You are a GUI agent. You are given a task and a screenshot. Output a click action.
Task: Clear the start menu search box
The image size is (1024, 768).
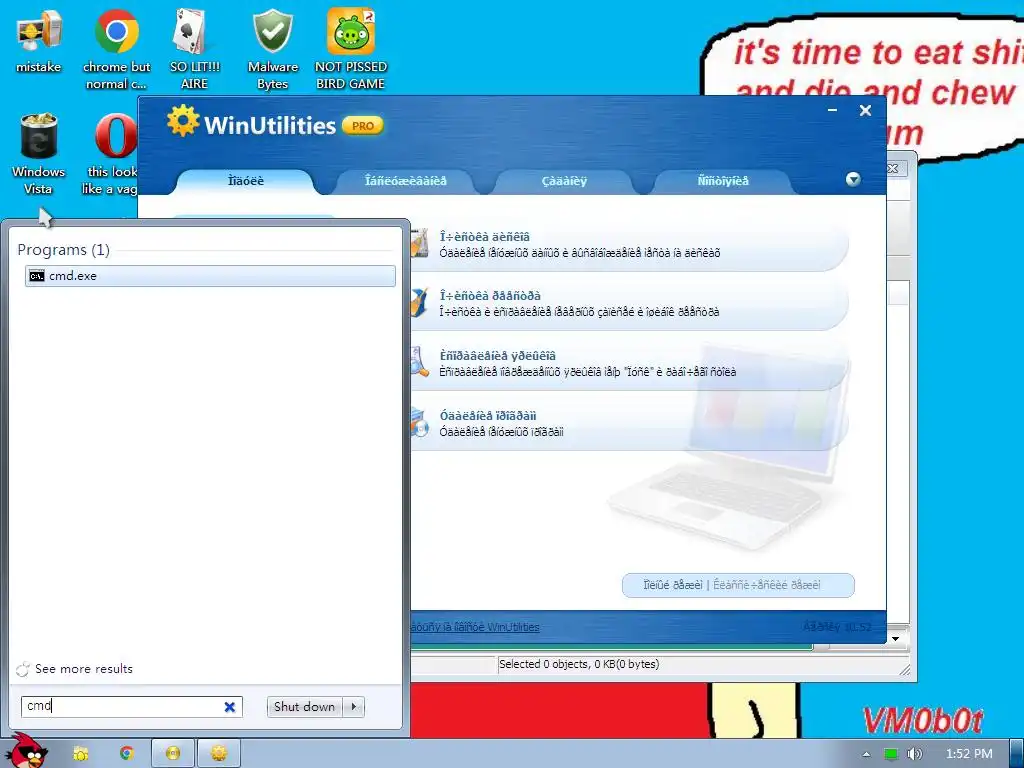230,707
